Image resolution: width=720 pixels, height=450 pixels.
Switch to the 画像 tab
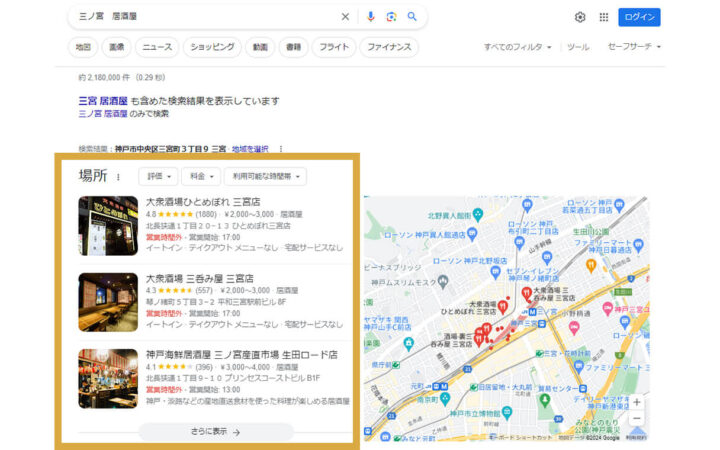click(x=117, y=47)
